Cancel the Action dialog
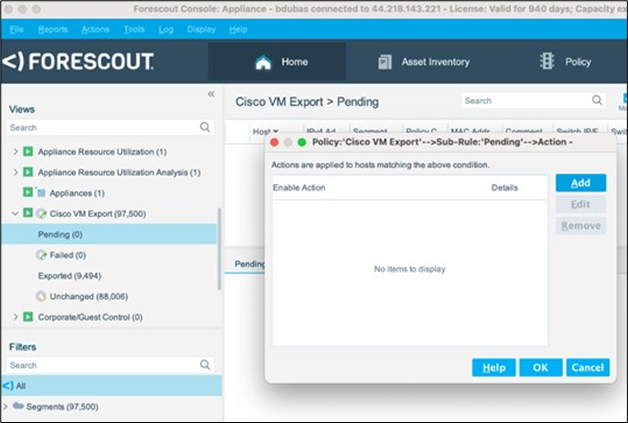The height and width of the screenshot is (423, 628). (x=588, y=367)
